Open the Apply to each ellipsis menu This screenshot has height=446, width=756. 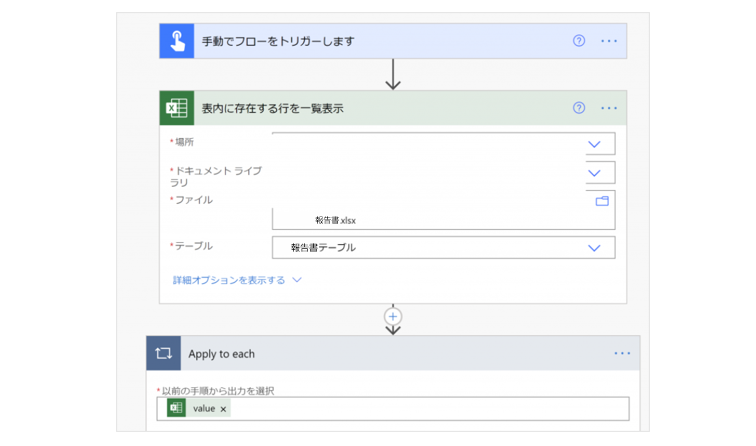point(622,353)
